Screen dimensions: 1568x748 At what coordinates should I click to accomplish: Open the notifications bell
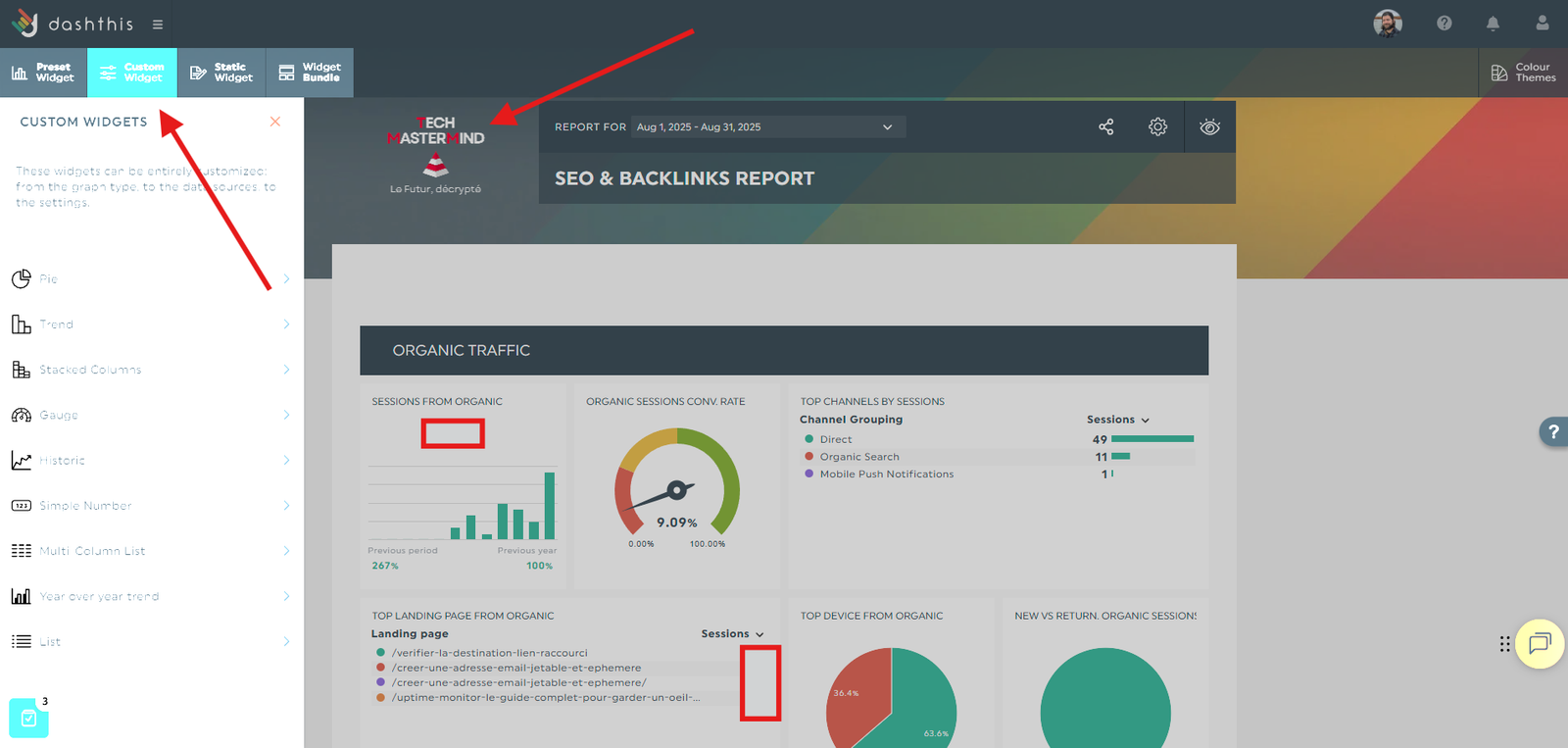point(1493,24)
